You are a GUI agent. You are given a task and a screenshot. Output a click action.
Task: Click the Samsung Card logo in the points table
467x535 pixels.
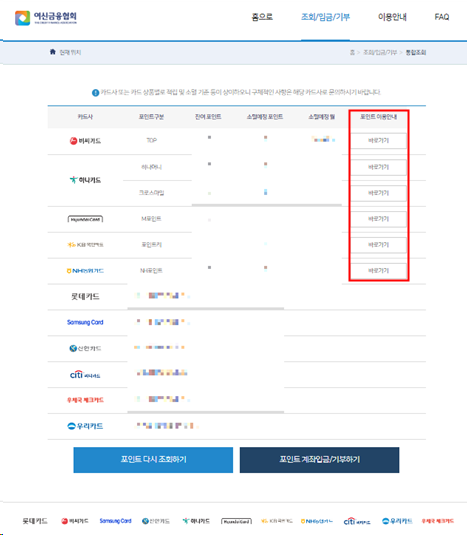(85, 322)
